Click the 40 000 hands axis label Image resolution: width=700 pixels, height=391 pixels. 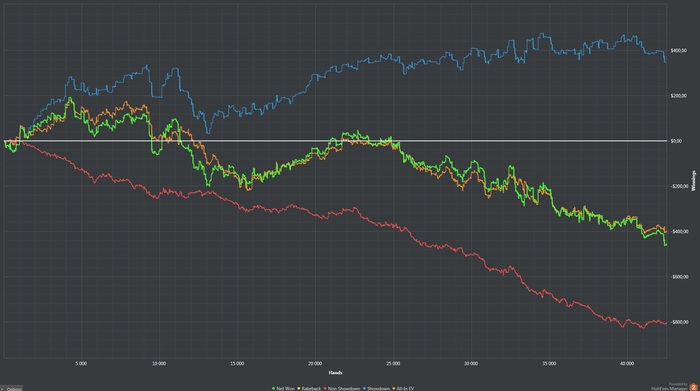click(x=627, y=364)
